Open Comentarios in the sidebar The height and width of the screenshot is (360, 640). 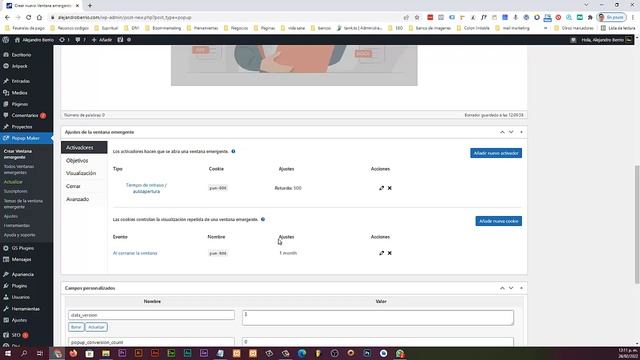point(24,116)
